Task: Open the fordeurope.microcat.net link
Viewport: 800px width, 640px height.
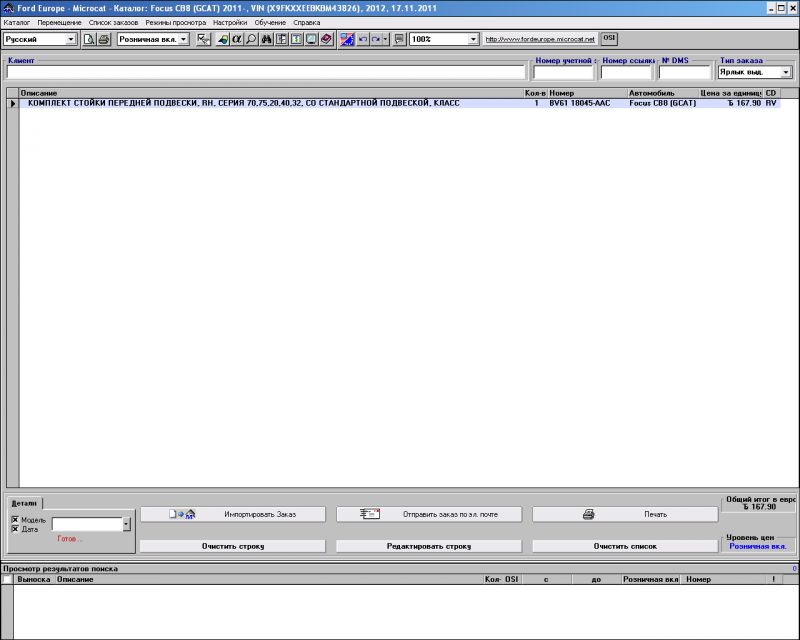Action: tap(540, 39)
